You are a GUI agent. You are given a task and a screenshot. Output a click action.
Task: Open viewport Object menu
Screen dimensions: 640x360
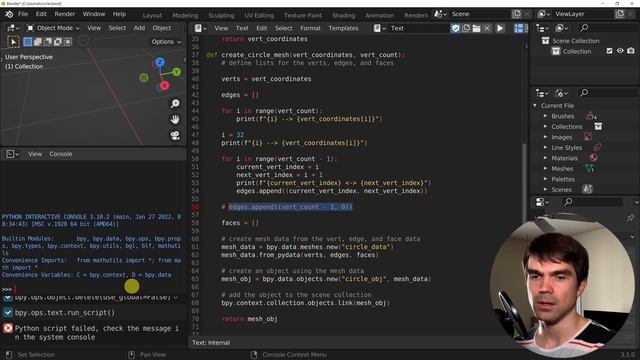pos(162,28)
